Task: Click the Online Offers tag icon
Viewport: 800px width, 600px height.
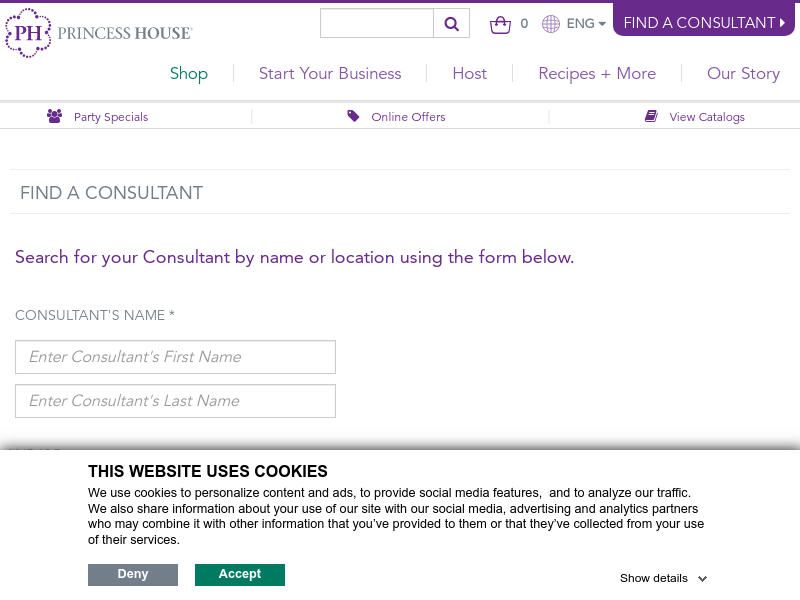Action: (353, 116)
